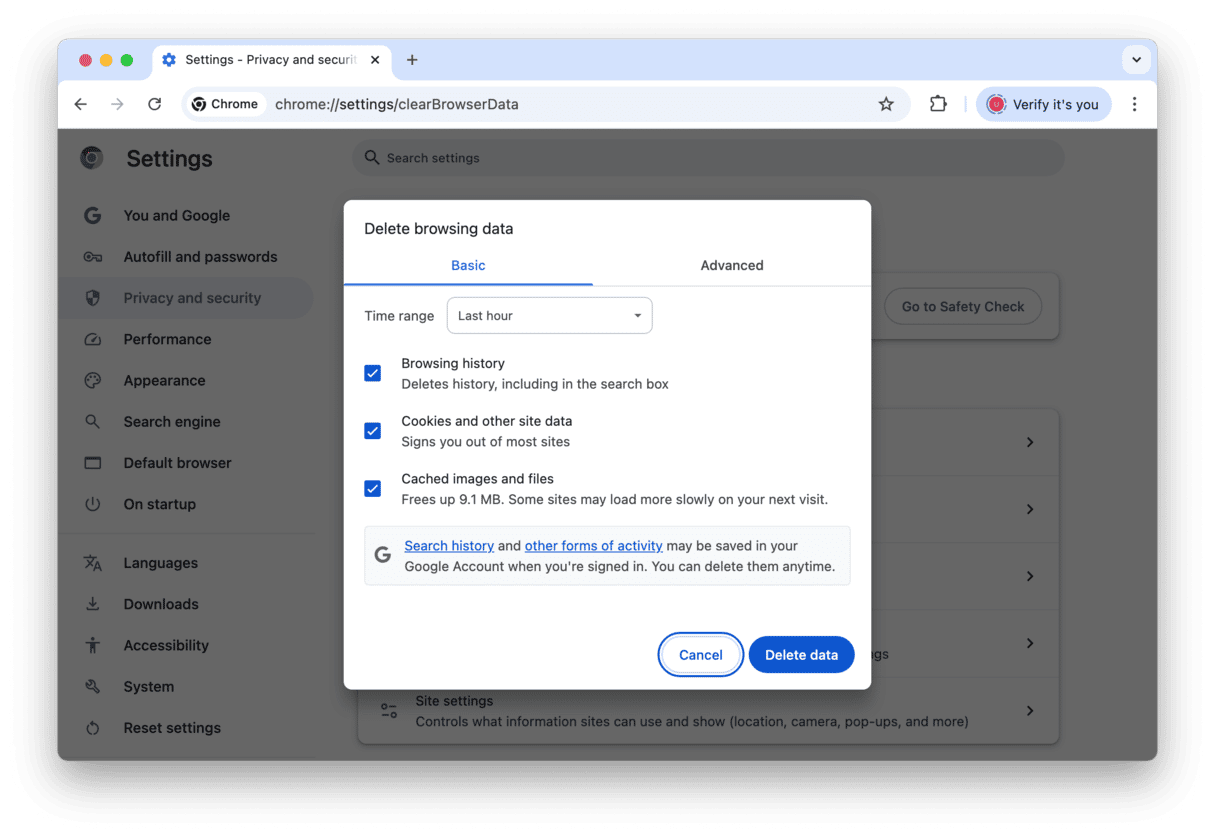Bookmark this page with the star icon
Screen dimensions: 1215x837
tap(886, 104)
